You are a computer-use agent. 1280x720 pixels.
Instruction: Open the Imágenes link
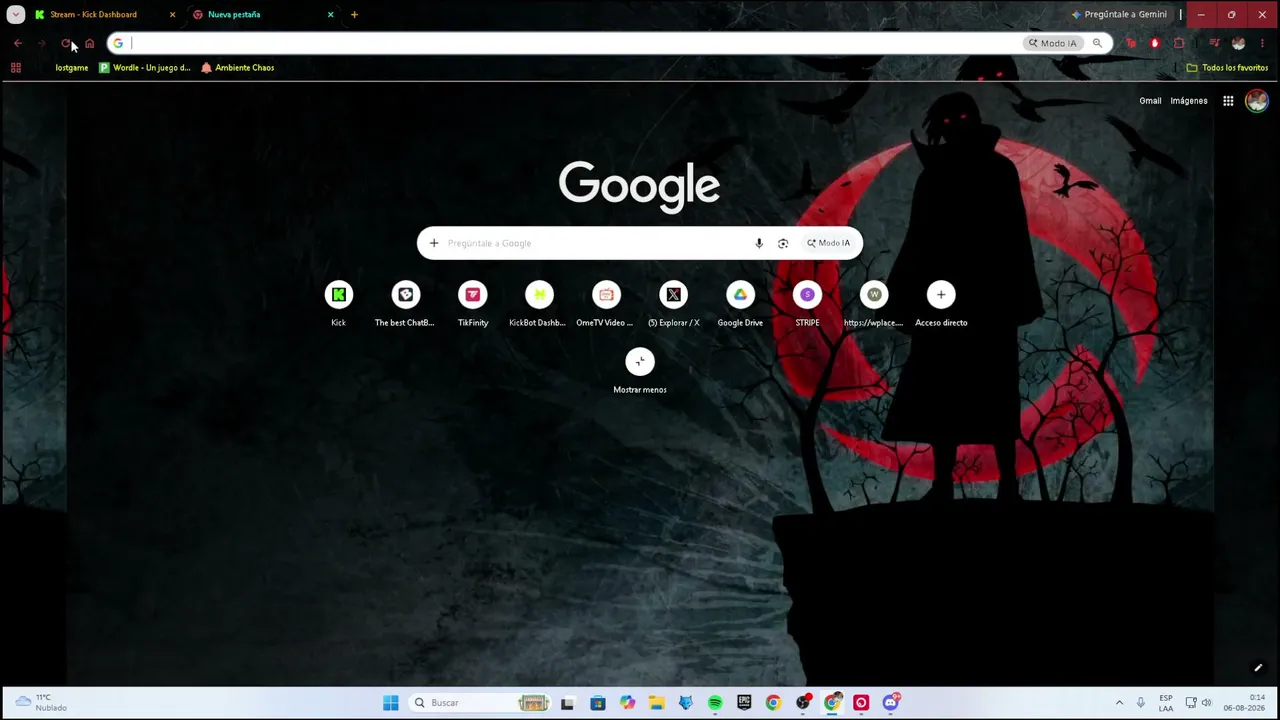coord(1189,101)
